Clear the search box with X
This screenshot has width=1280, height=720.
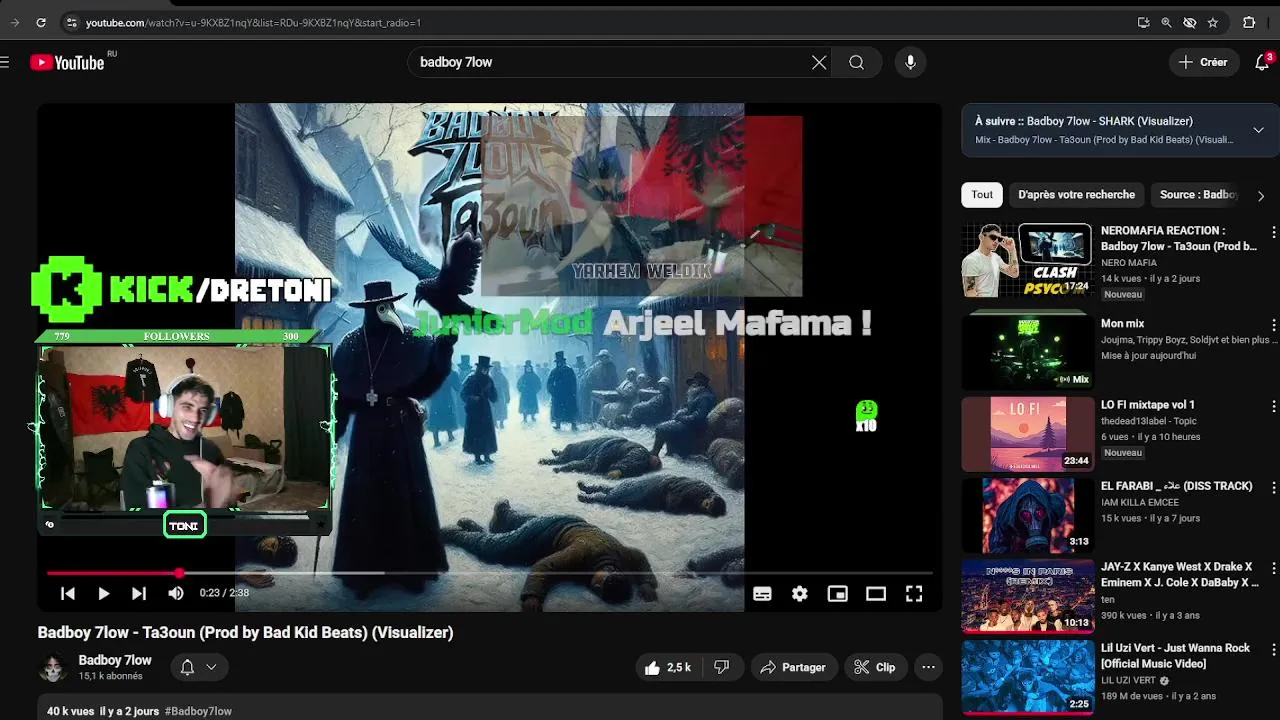coord(819,62)
